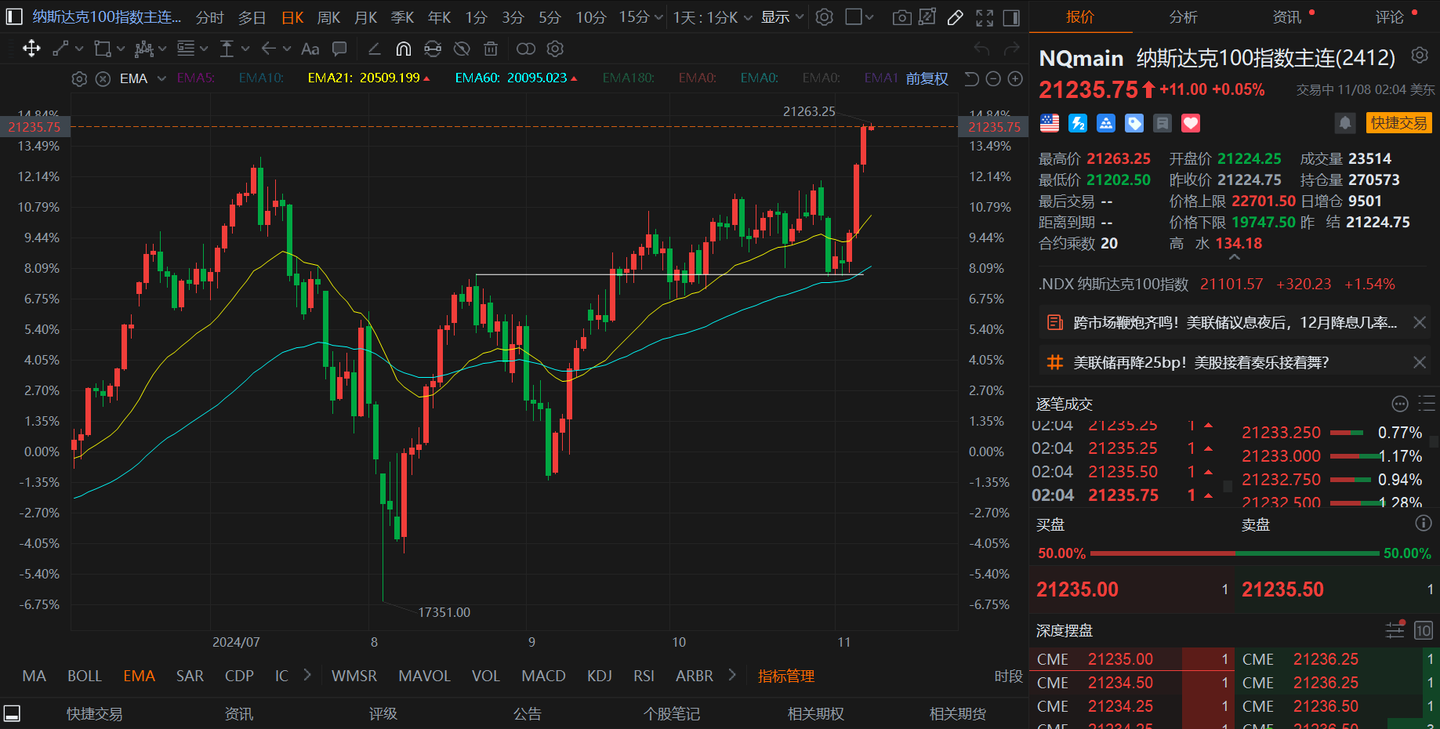The width and height of the screenshot is (1440, 729).
Task: Select the crosshair move cursor tool
Action: pyautogui.click(x=31, y=49)
